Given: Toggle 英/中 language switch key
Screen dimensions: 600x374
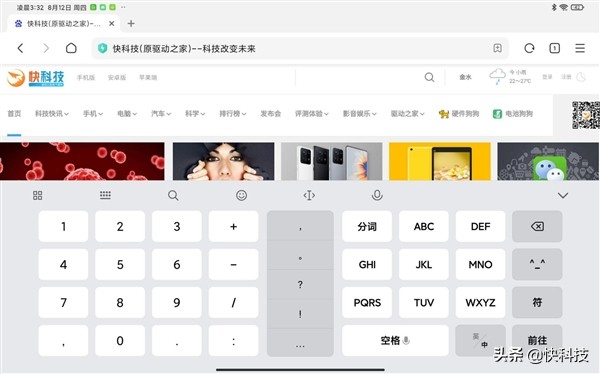Looking at the screenshot, I should pos(480,340).
